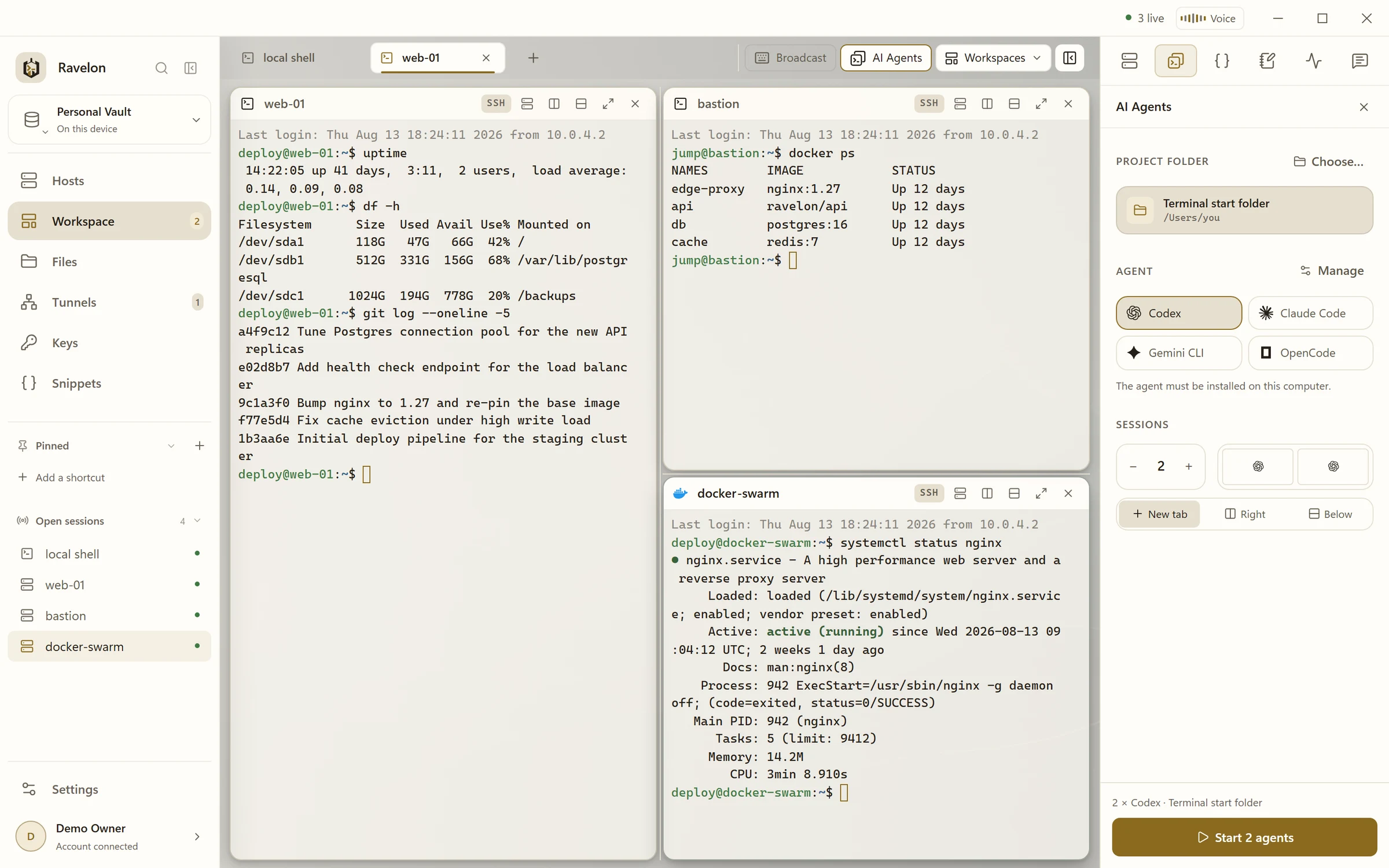Viewport: 1389px width, 868px height.
Task: Choose Right split session placement
Action: (1245, 514)
